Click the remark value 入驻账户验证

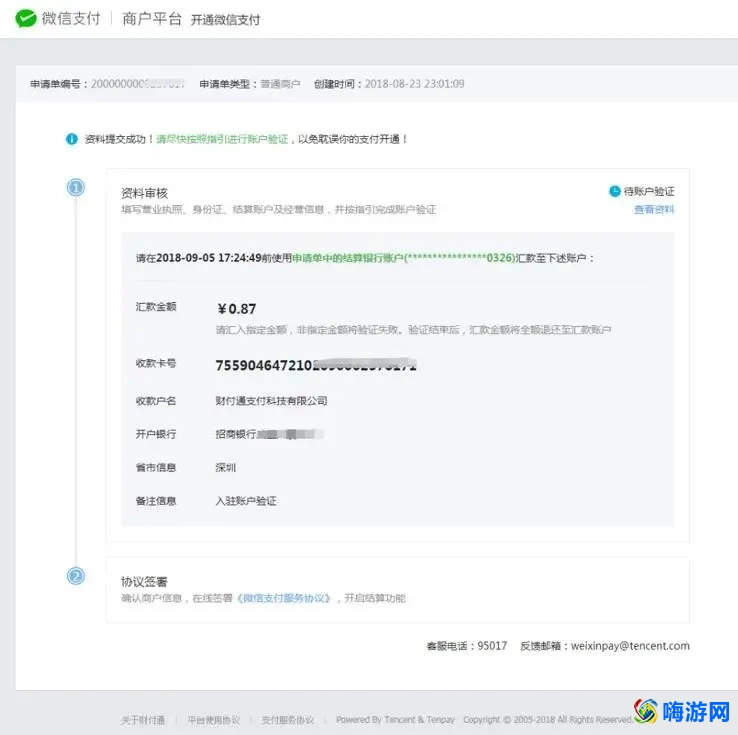246,501
